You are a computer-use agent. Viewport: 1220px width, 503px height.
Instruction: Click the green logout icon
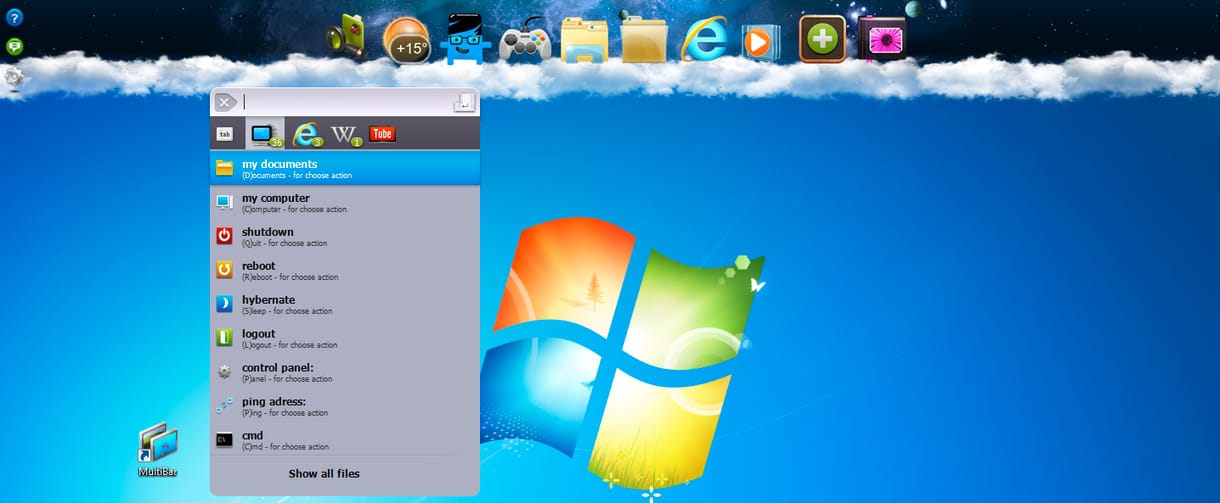tap(224, 338)
